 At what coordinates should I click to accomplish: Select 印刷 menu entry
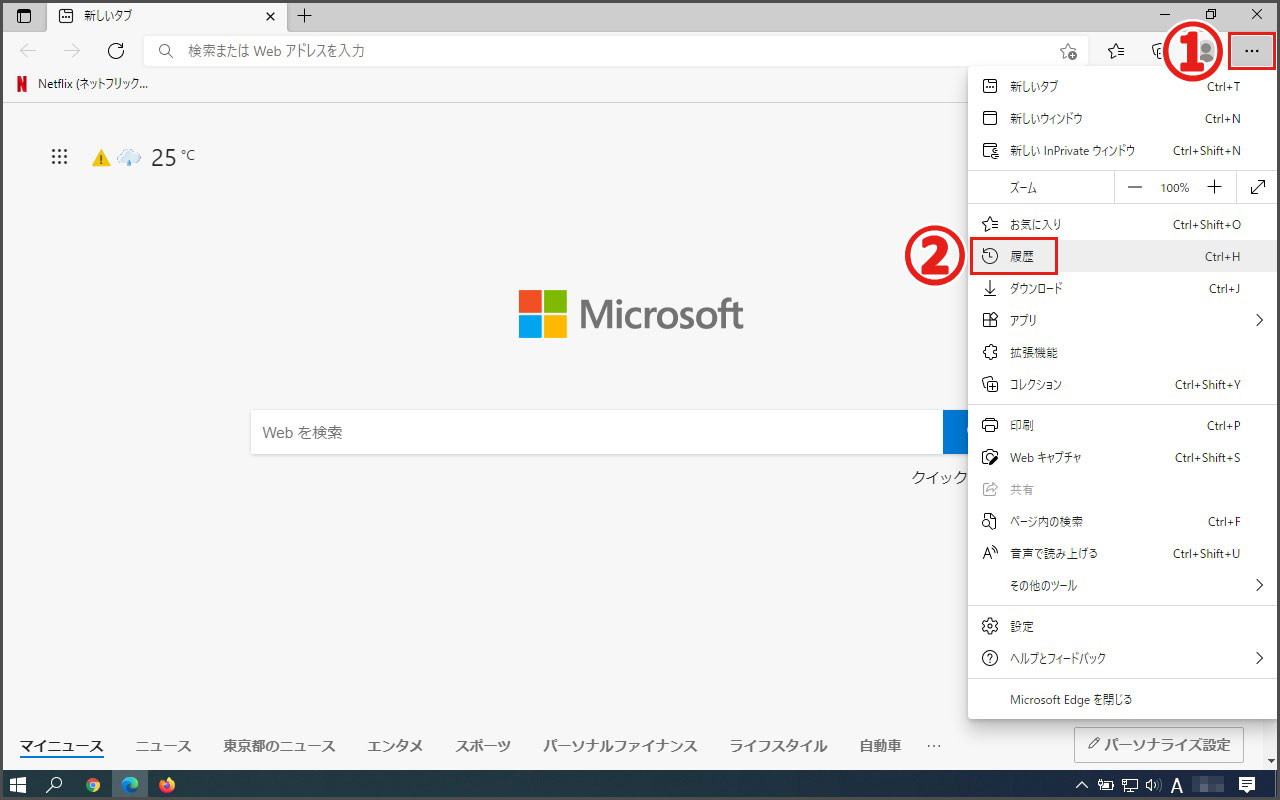click(x=1120, y=425)
